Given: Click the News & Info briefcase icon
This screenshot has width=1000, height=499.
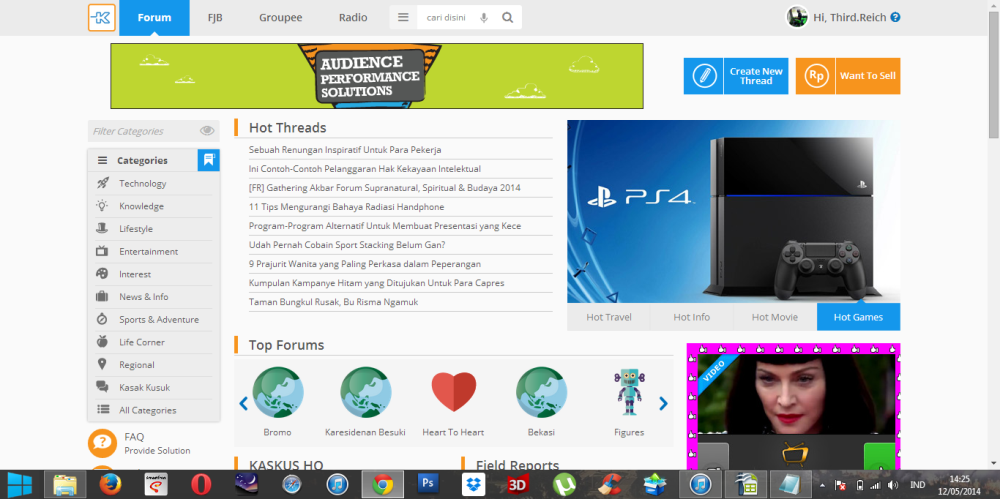Looking at the screenshot, I should [102, 297].
